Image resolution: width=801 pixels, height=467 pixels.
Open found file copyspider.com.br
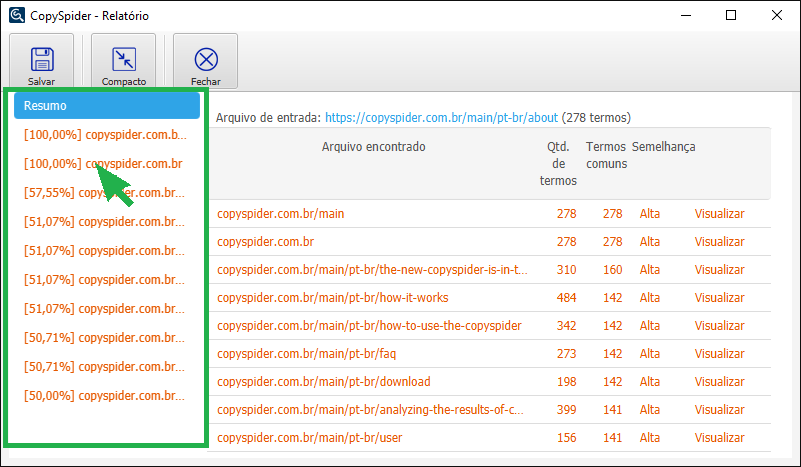pos(266,242)
